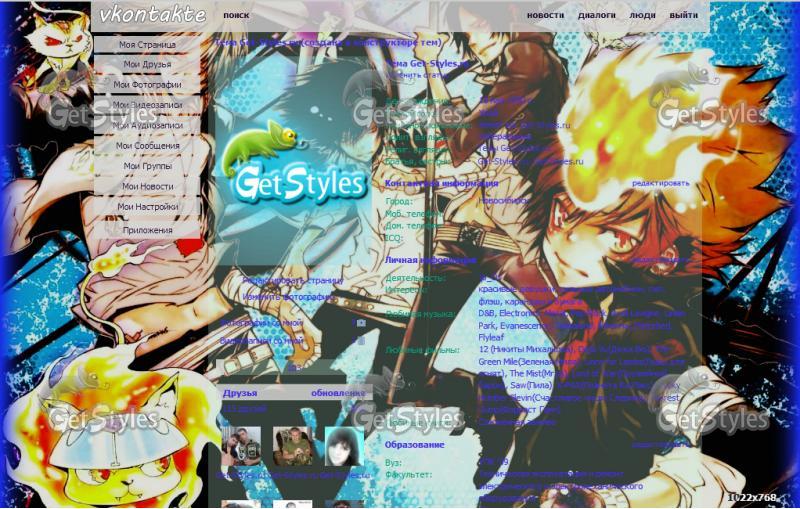This screenshot has height=509, width=800.
Task: Click the camera icon beside tagged photos
Action: click(361, 324)
